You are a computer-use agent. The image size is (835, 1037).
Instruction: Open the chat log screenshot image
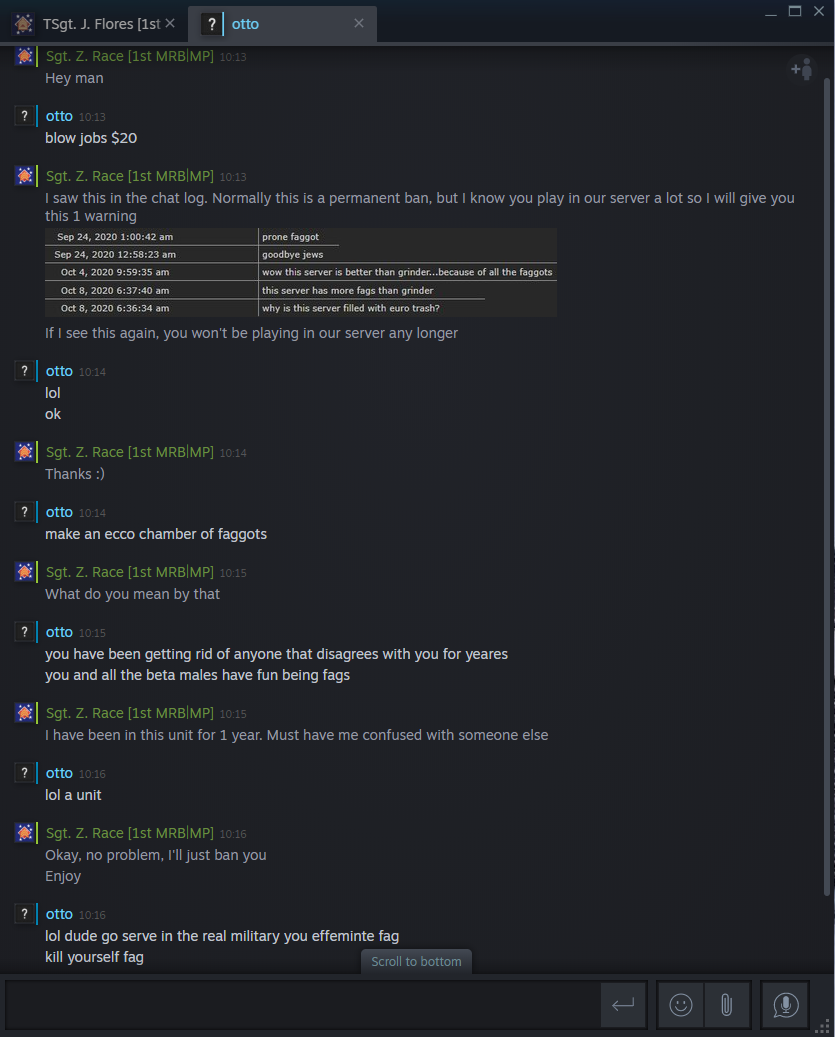pos(301,272)
